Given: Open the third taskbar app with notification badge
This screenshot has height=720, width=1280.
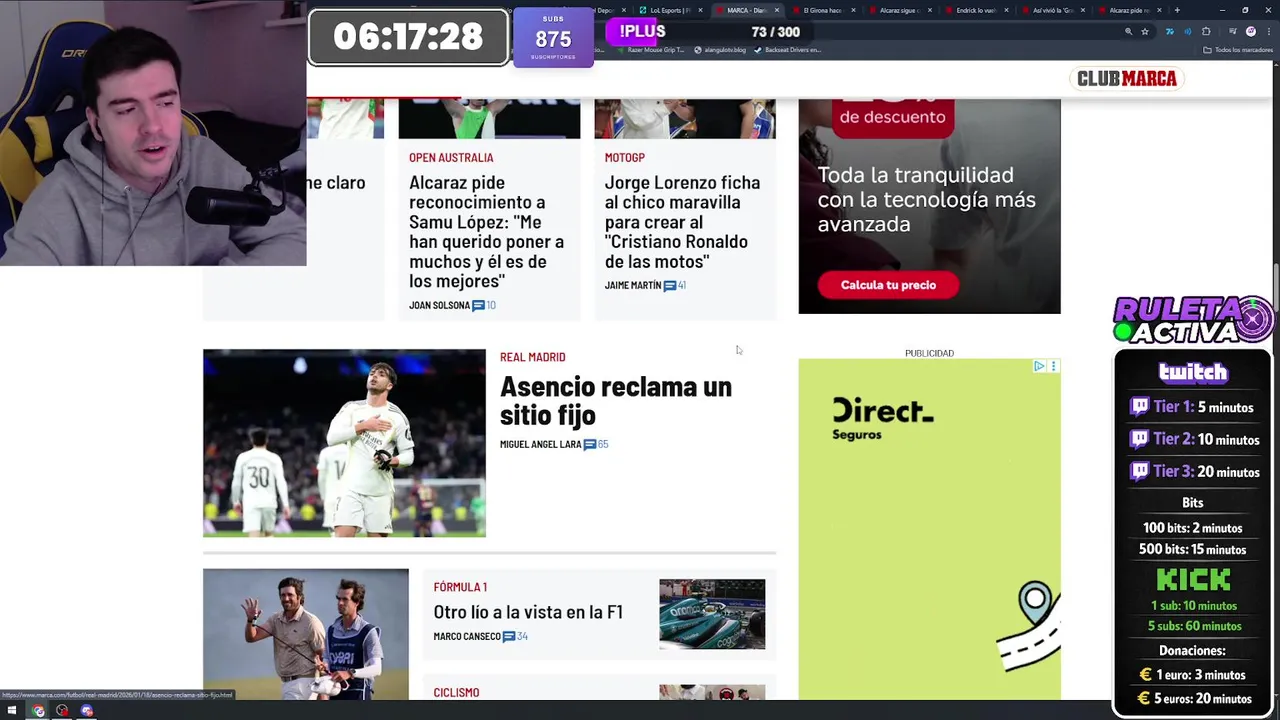Looking at the screenshot, I should (87, 711).
